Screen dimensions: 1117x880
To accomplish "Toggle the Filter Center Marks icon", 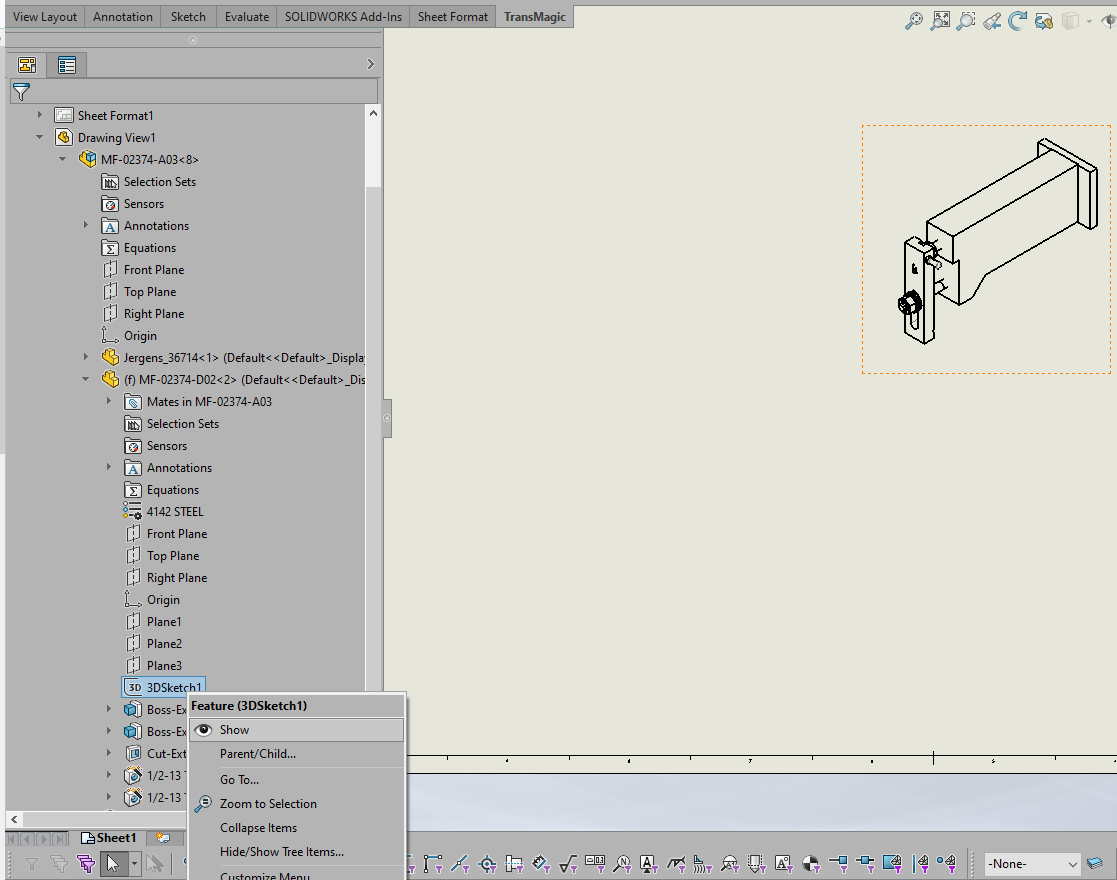I will click(487, 864).
